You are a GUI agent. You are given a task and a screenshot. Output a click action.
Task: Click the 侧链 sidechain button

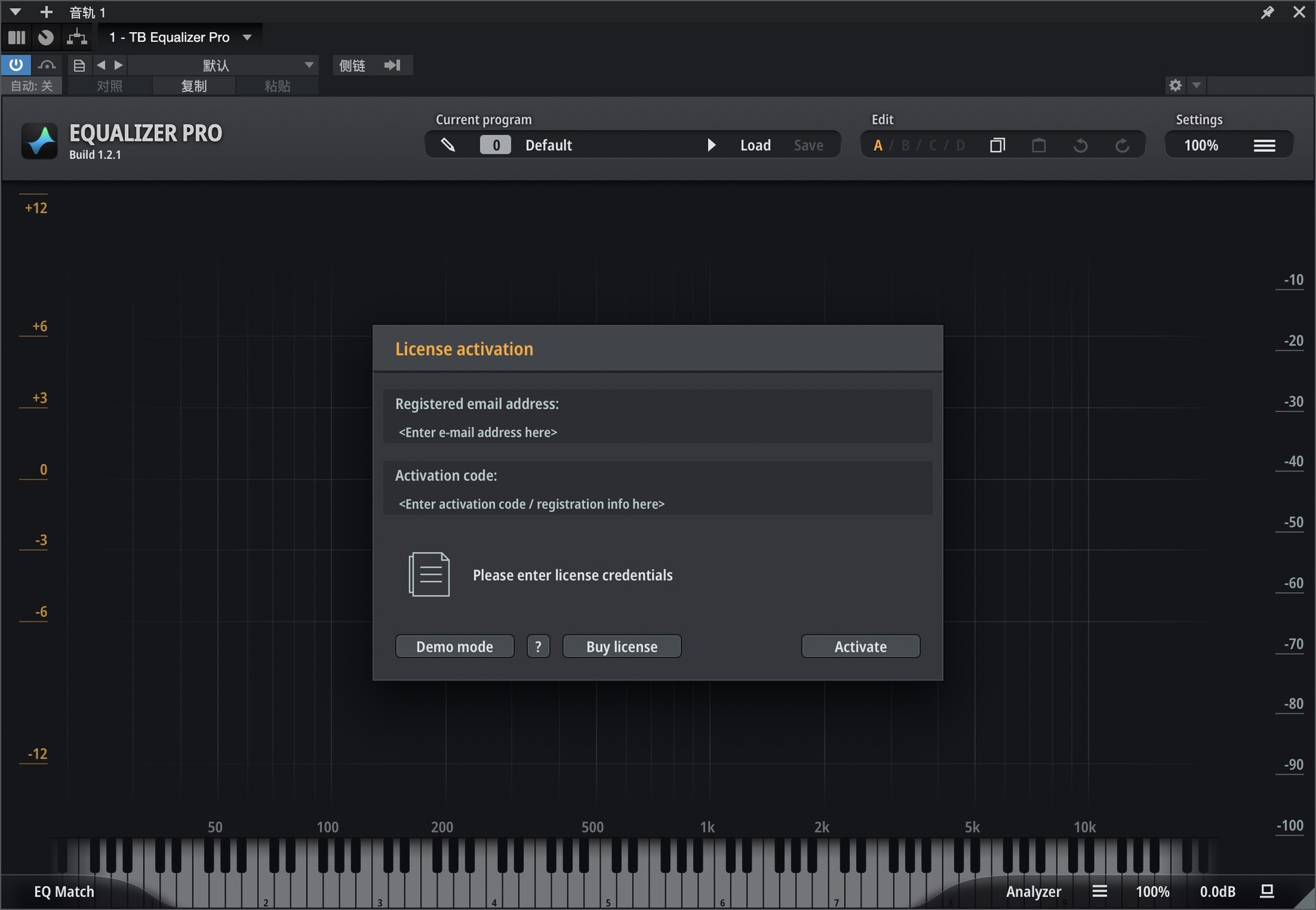(352, 65)
